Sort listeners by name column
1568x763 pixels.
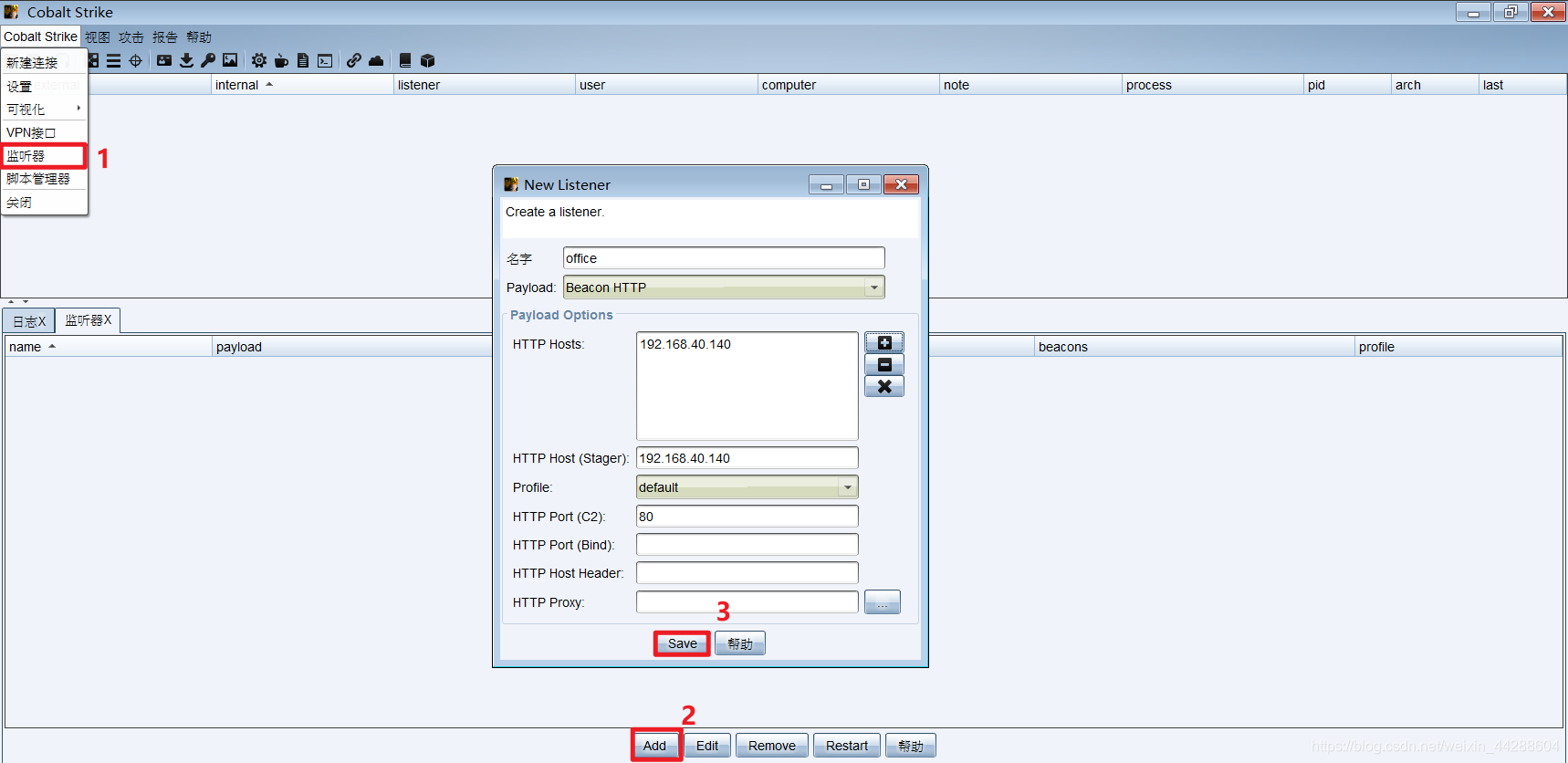click(x=109, y=347)
